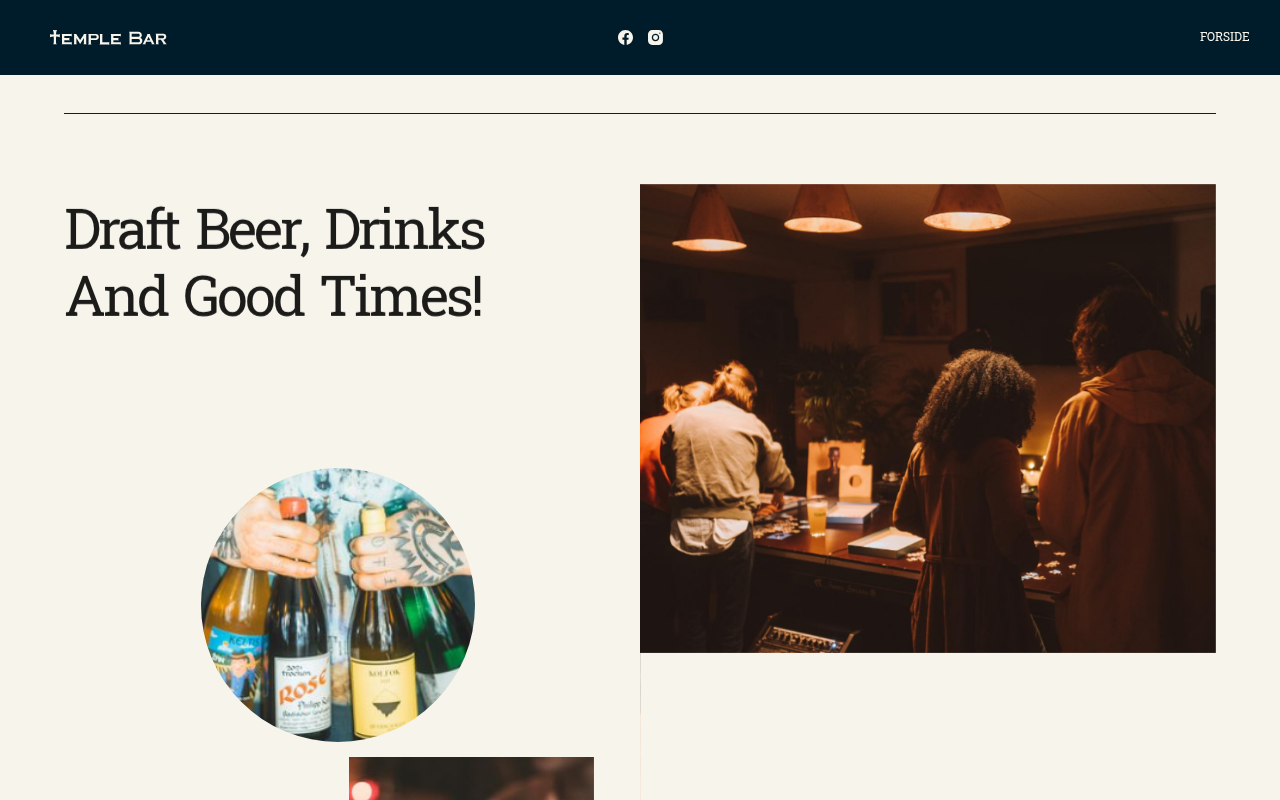The width and height of the screenshot is (1280, 800).
Task: Click the cross symbol in Temple Bar logo
Action: [55, 37]
